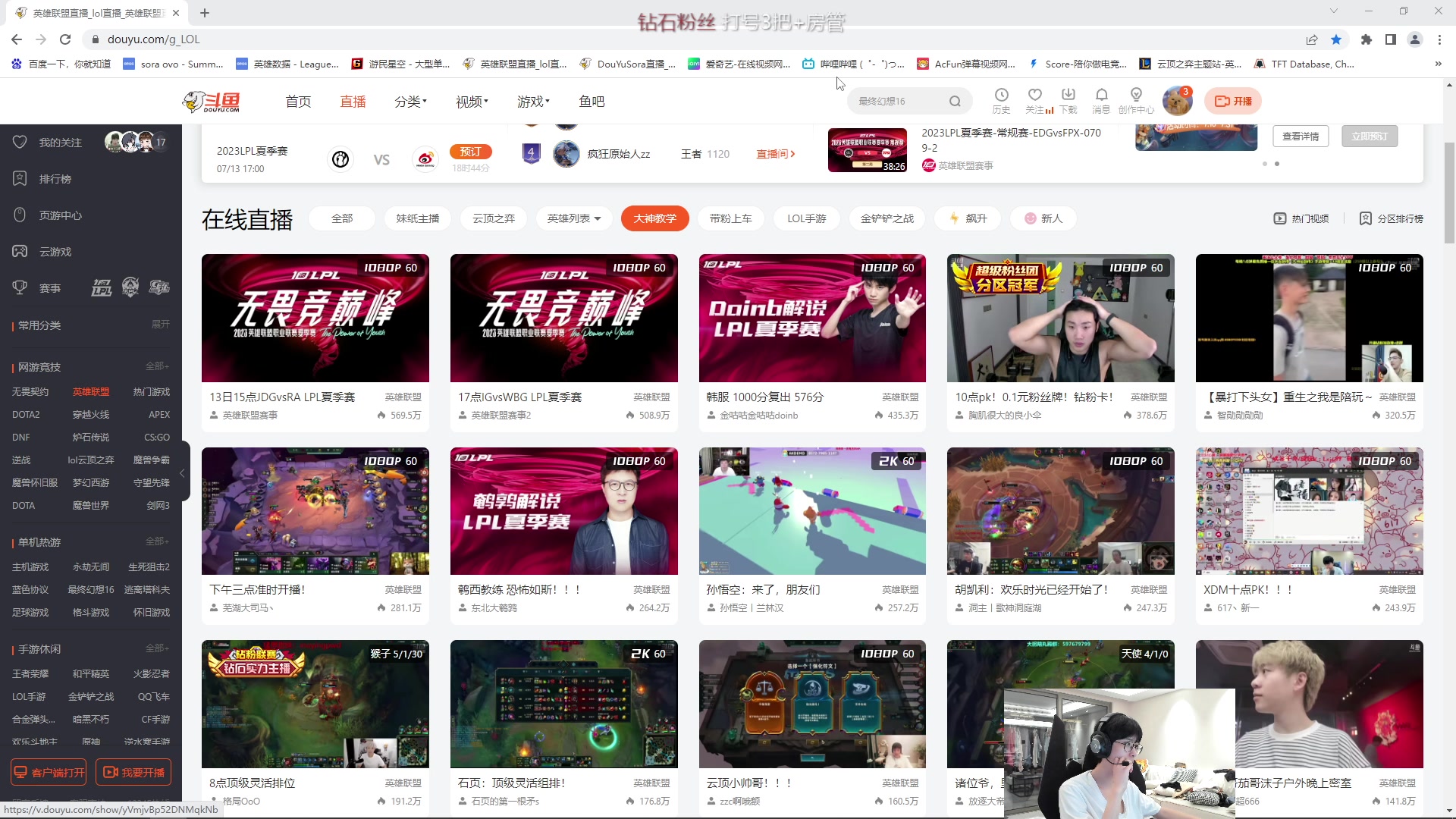Select 云顶之弈 filter tab
The width and height of the screenshot is (1456, 819).
(494, 218)
